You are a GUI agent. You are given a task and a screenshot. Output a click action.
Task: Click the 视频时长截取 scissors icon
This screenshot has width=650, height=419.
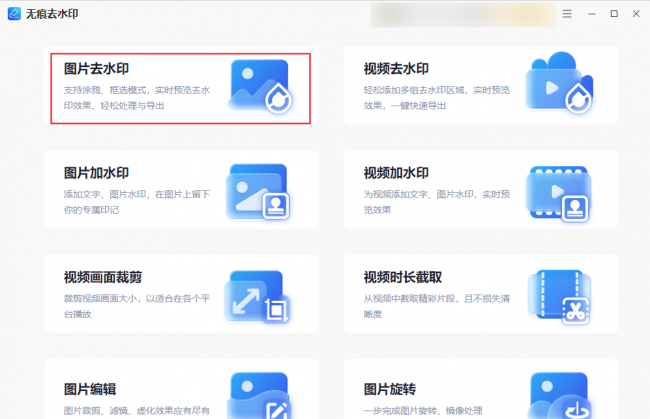(x=559, y=297)
